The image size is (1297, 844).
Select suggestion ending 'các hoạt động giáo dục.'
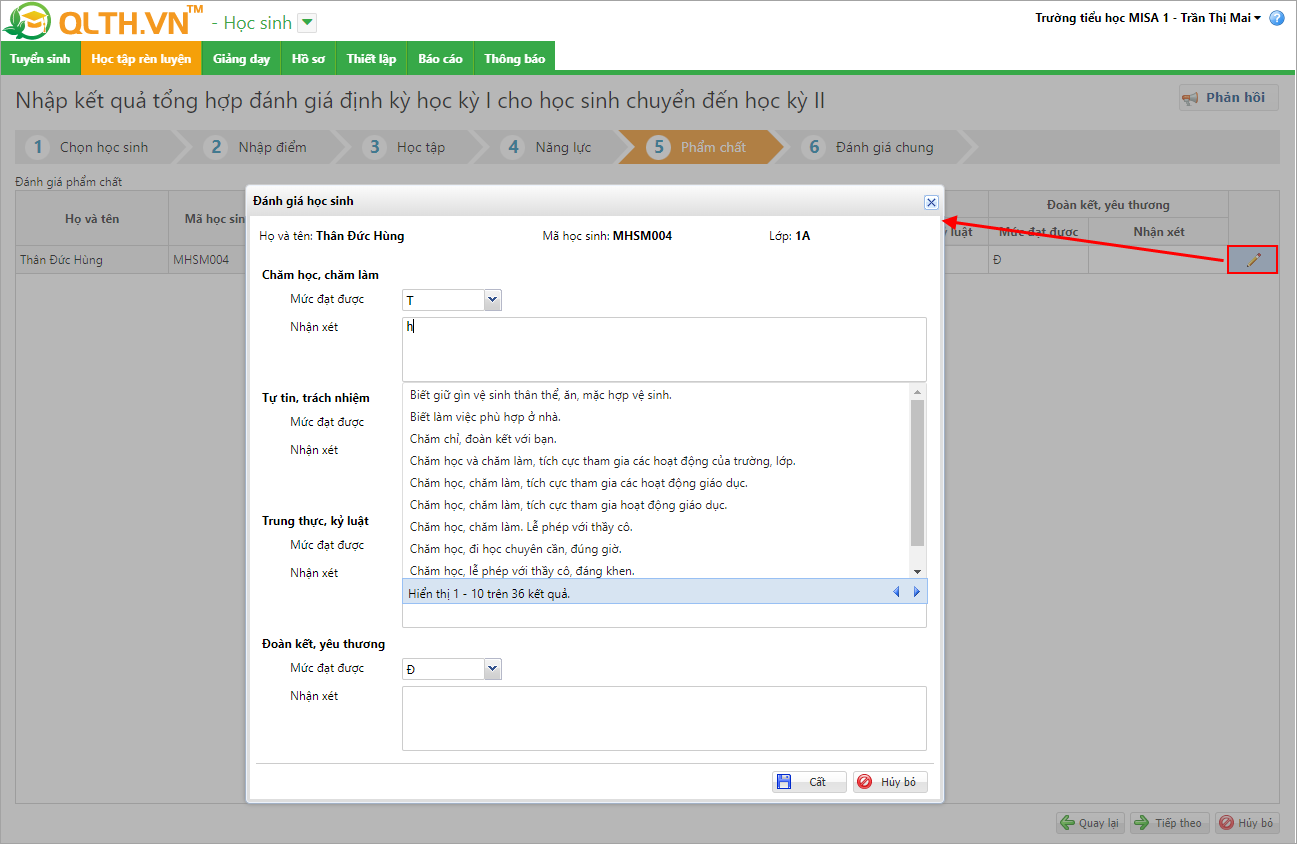point(656,483)
